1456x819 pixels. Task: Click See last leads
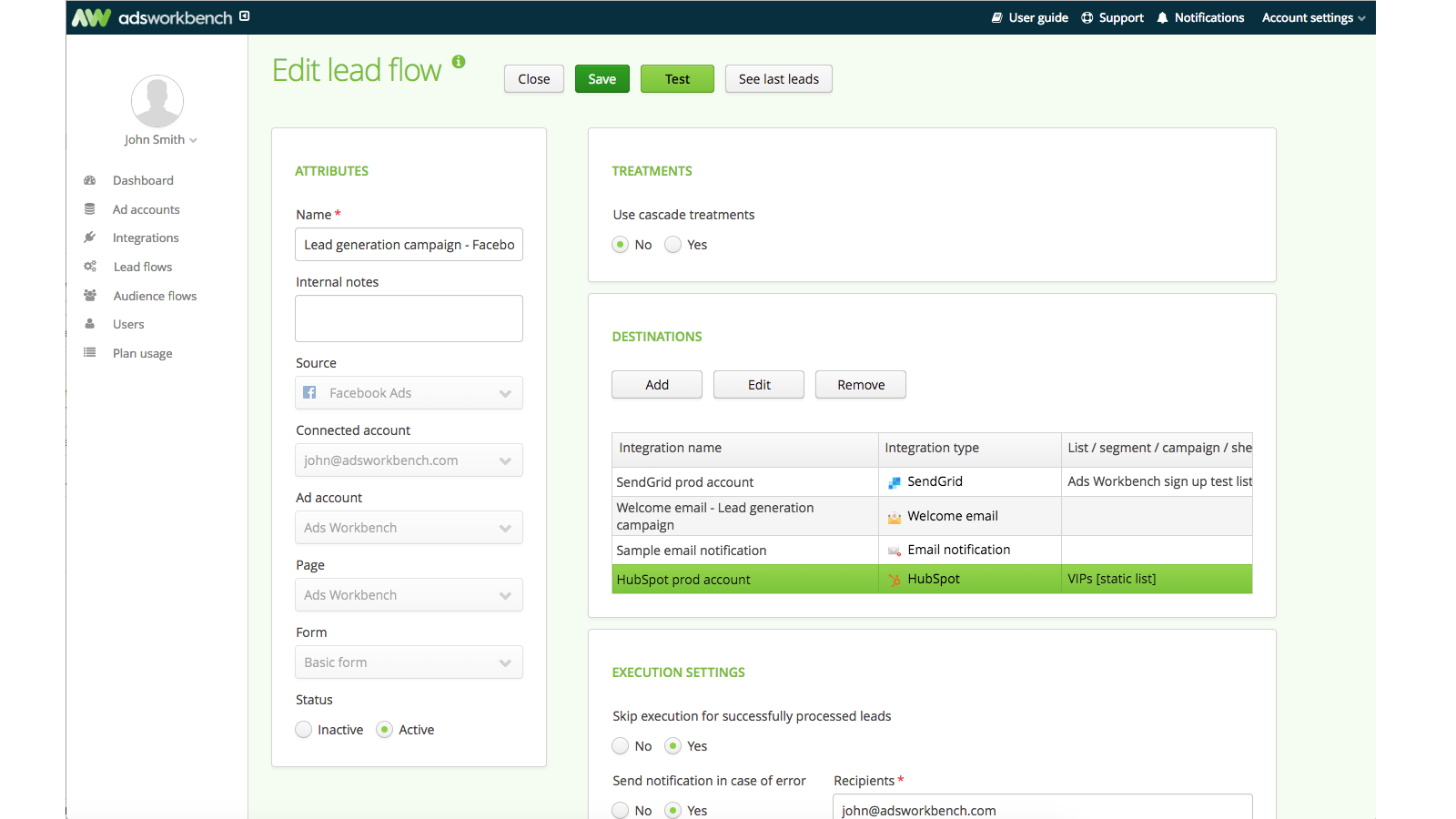778,78
